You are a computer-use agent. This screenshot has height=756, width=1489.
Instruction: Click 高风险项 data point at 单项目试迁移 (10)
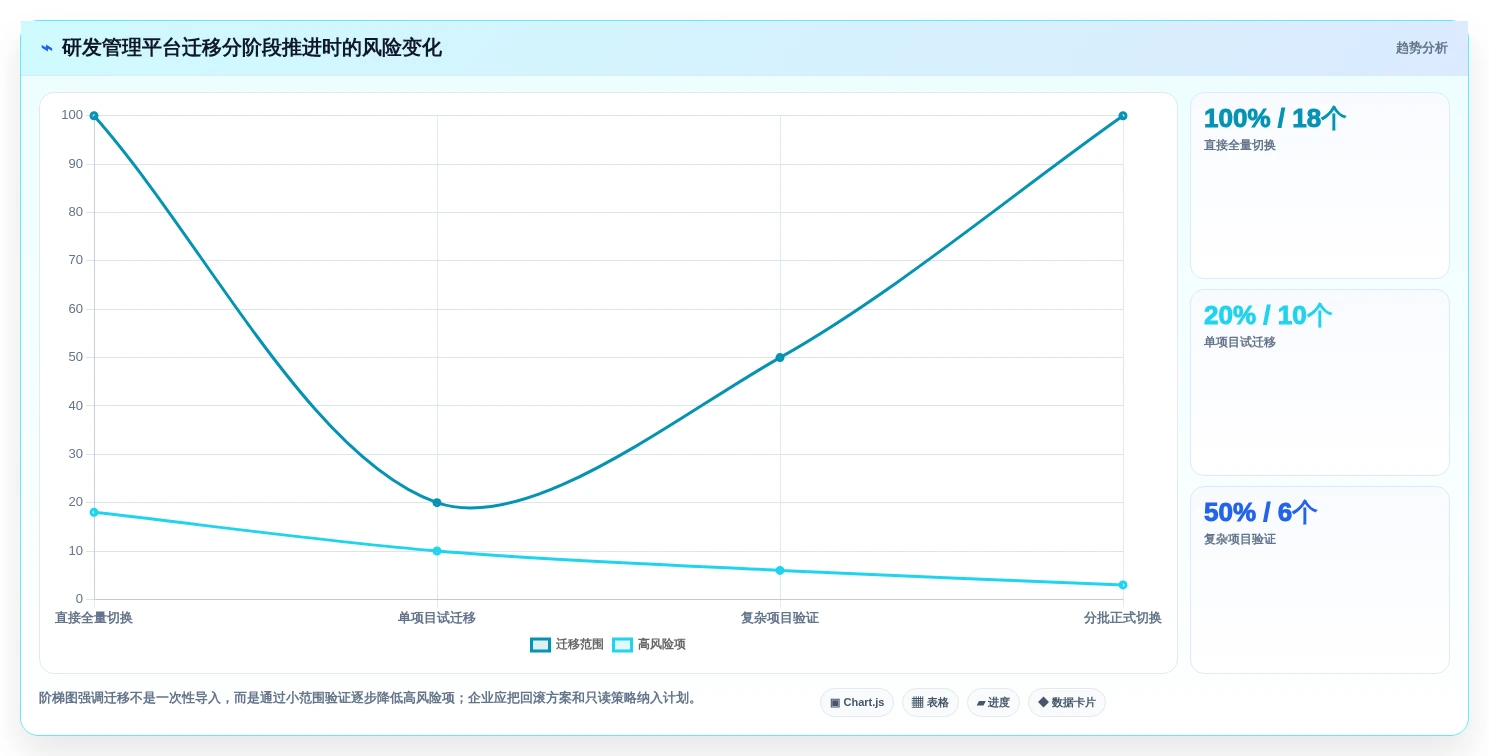coord(437,551)
